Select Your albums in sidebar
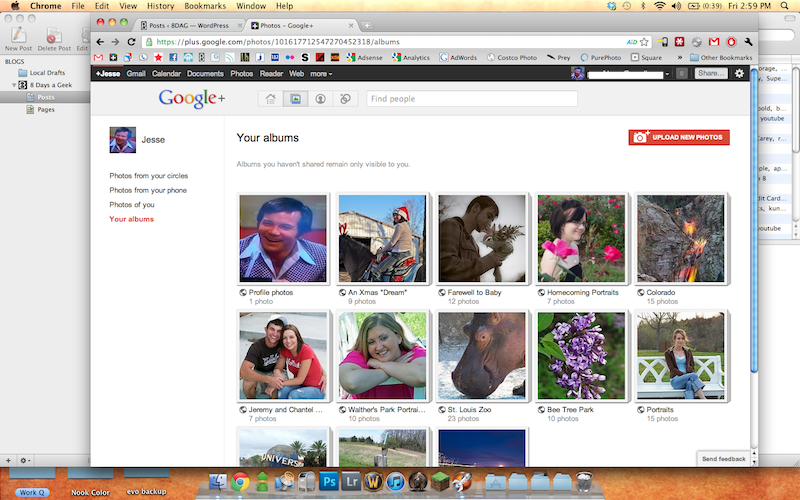The height and width of the screenshot is (500, 800). (x=131, y=219)
